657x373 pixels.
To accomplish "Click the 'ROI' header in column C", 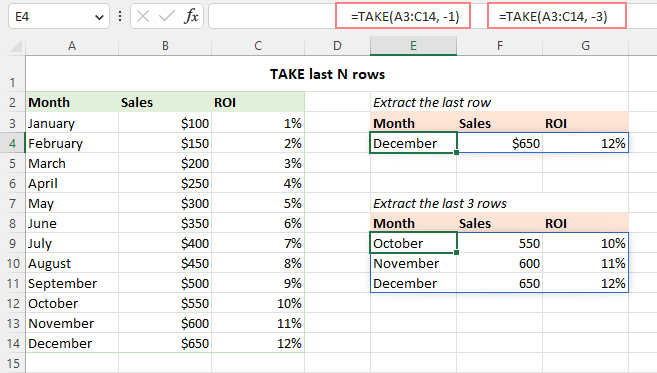I will point(258,102).
